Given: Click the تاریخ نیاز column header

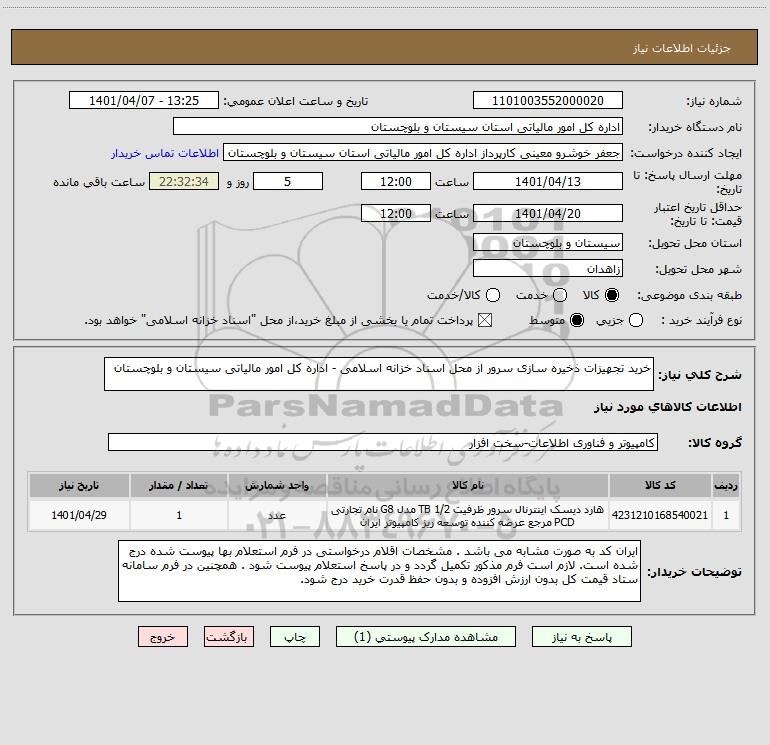Looking at the screenshot, I should click(79, 485).
